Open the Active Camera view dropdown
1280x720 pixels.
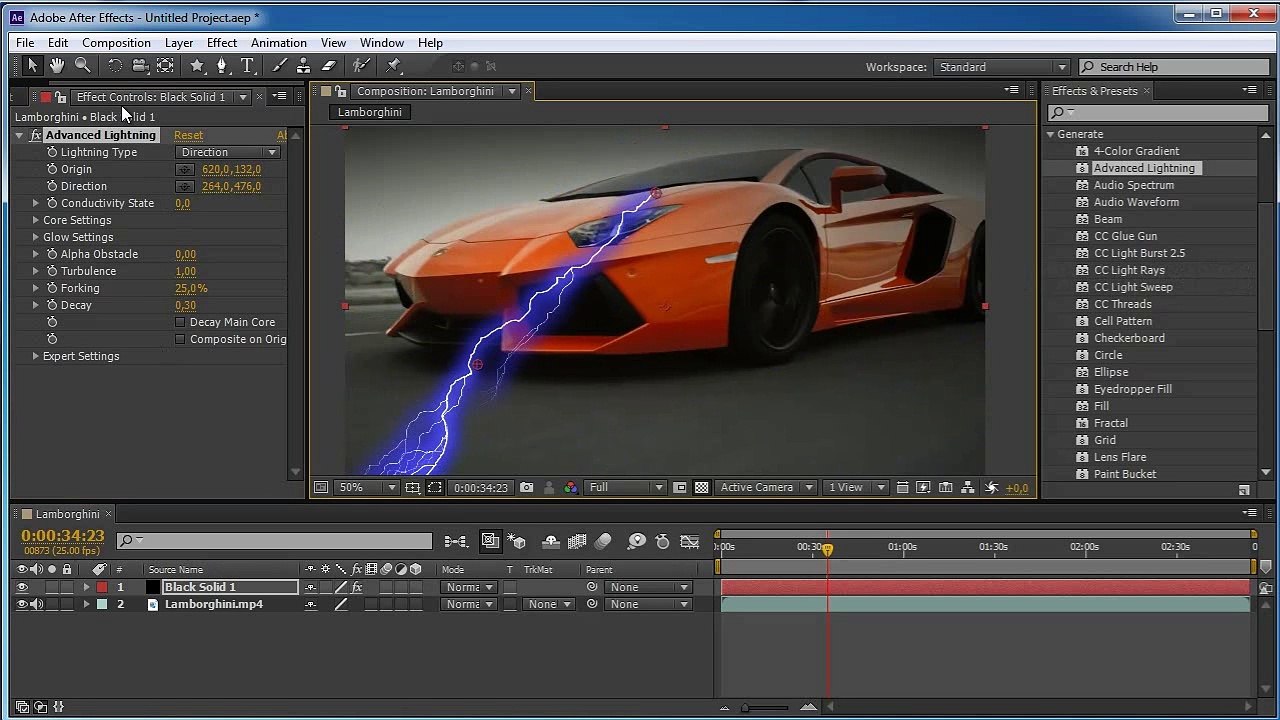tap(765, 488)
